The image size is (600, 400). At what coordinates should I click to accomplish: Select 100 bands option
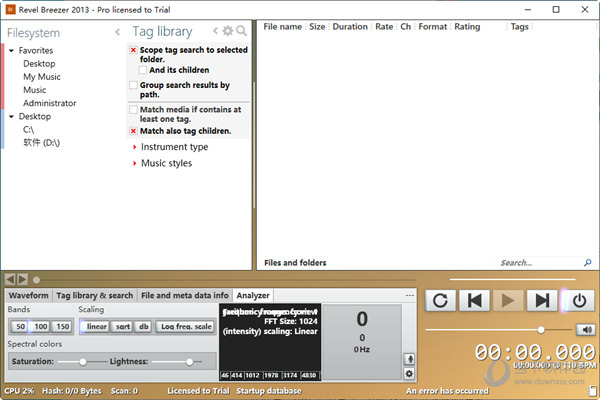click(41, 327)
